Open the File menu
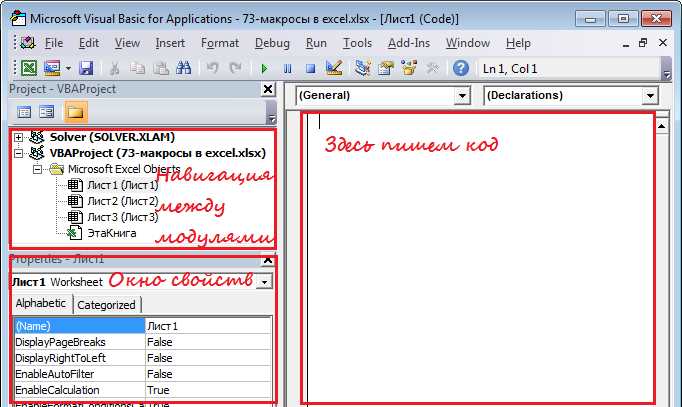Image resolution: width=682 pixels, height=407 pixels. [x=54, y=43]
